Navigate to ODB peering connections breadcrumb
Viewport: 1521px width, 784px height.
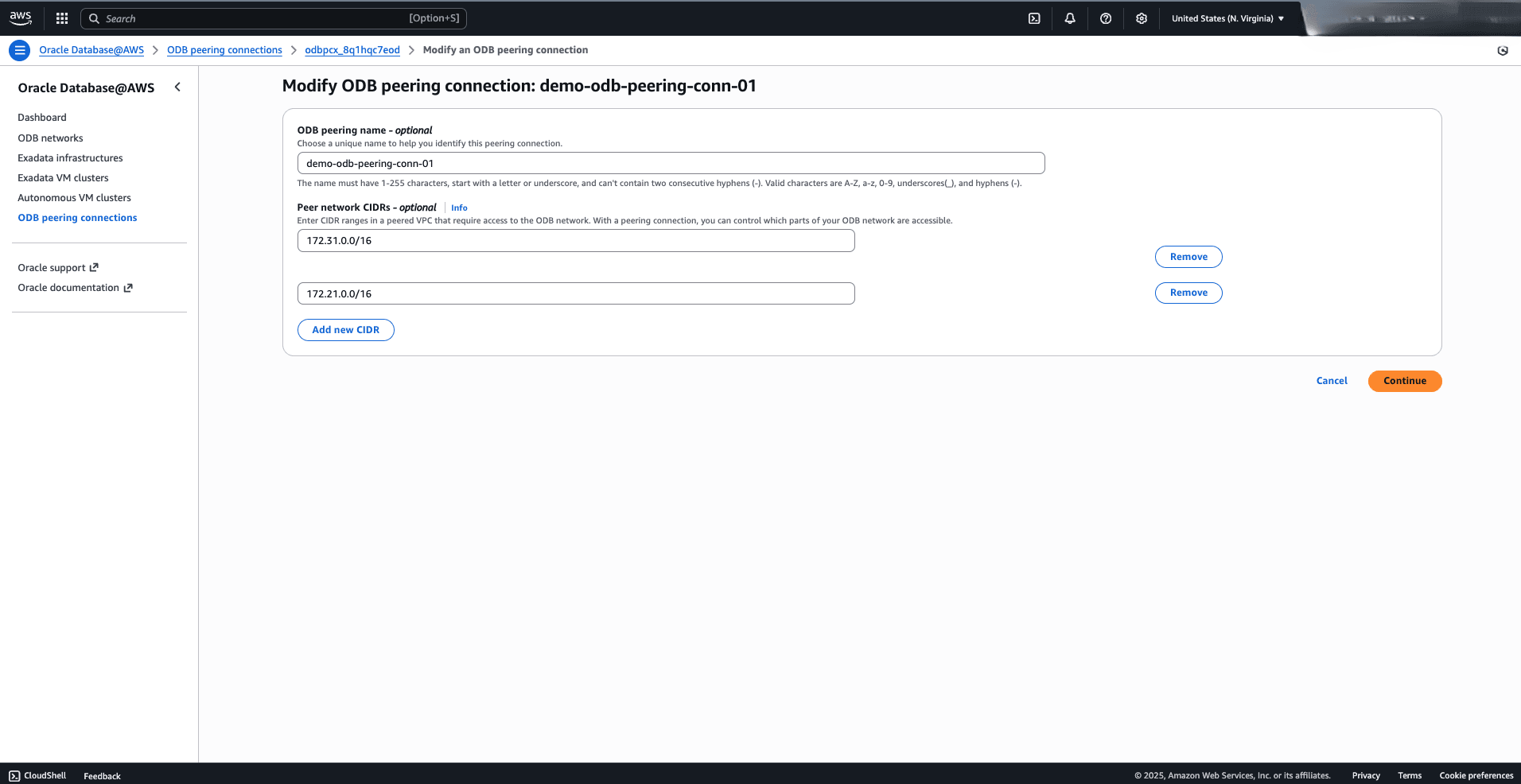(224, 49)
